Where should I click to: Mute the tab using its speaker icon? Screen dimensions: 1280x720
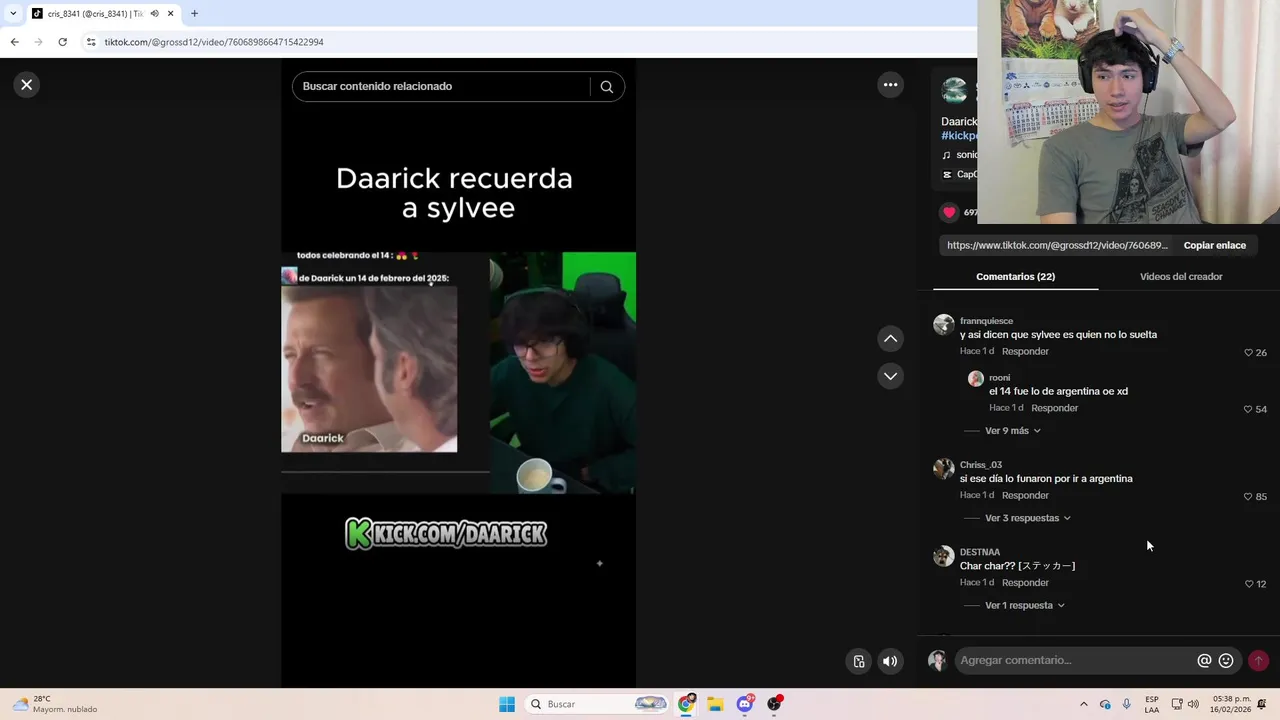(154, 14)
